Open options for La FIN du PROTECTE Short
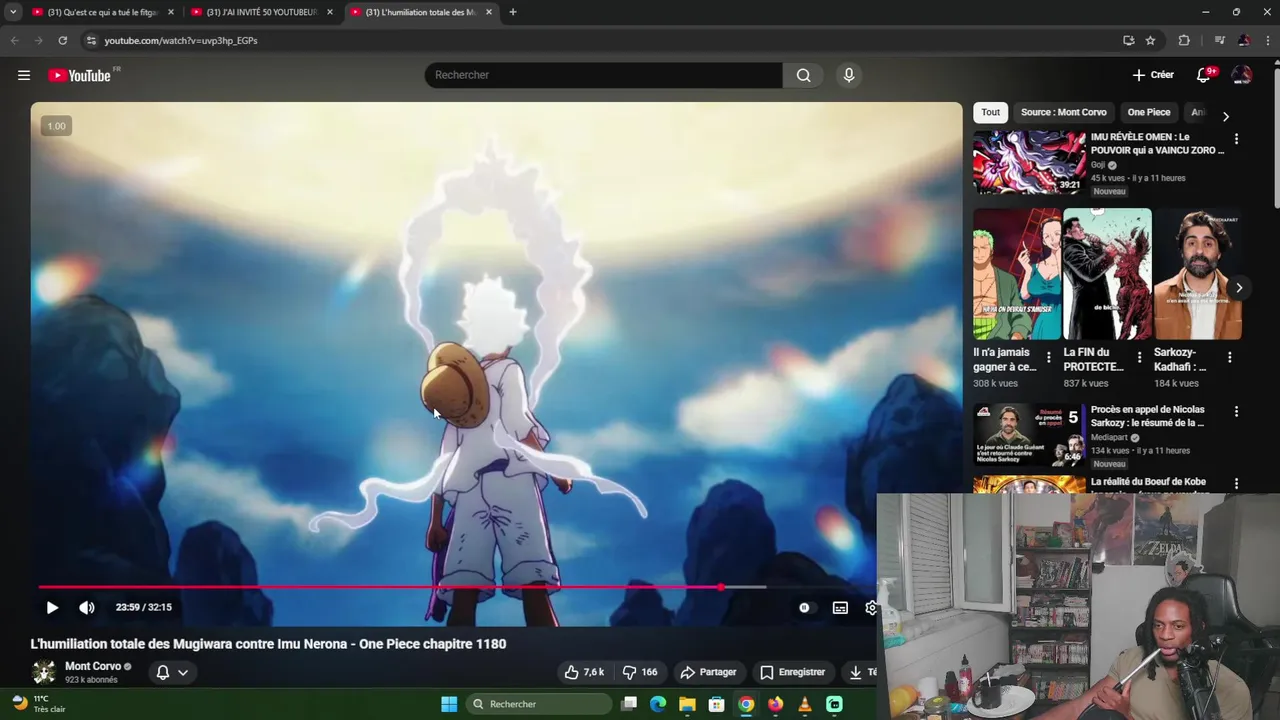This screenshot has width=1280, height=720. (x=1139, y=357)
